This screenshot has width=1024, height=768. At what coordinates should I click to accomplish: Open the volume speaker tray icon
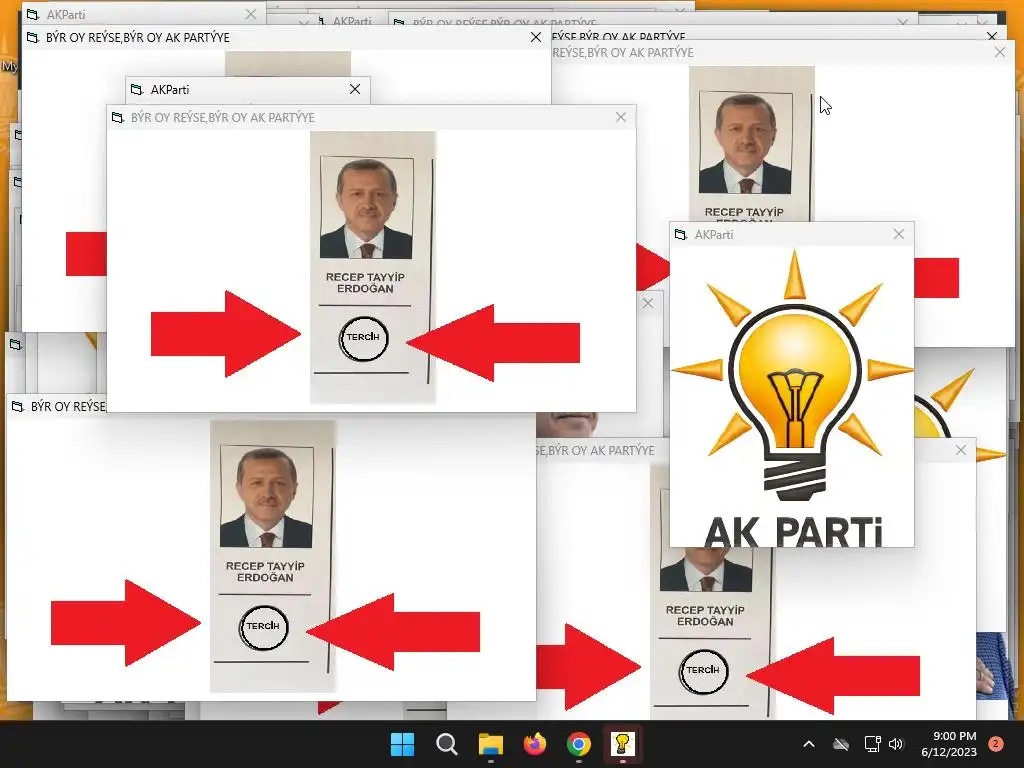(896, 744)
